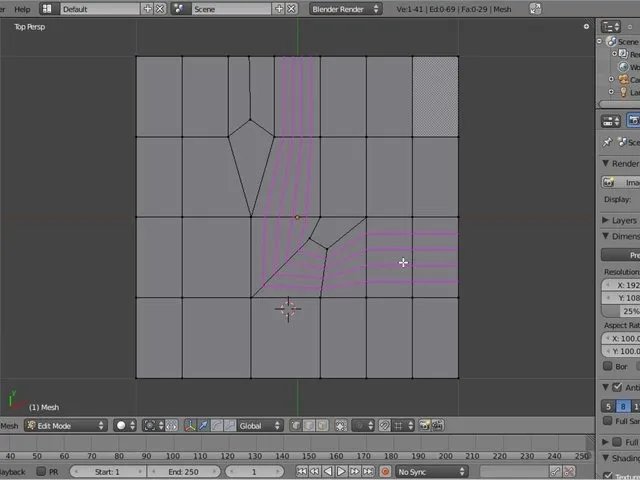640x480 pixels.
Task: Click the Play animation button
Action: tap(341, 471)
